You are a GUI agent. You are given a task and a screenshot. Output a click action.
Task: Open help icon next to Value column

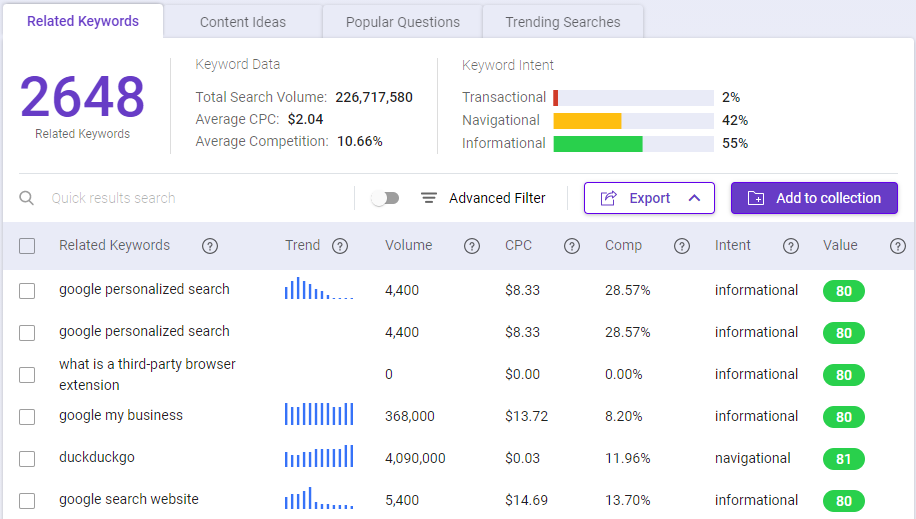tap(898, 246)
